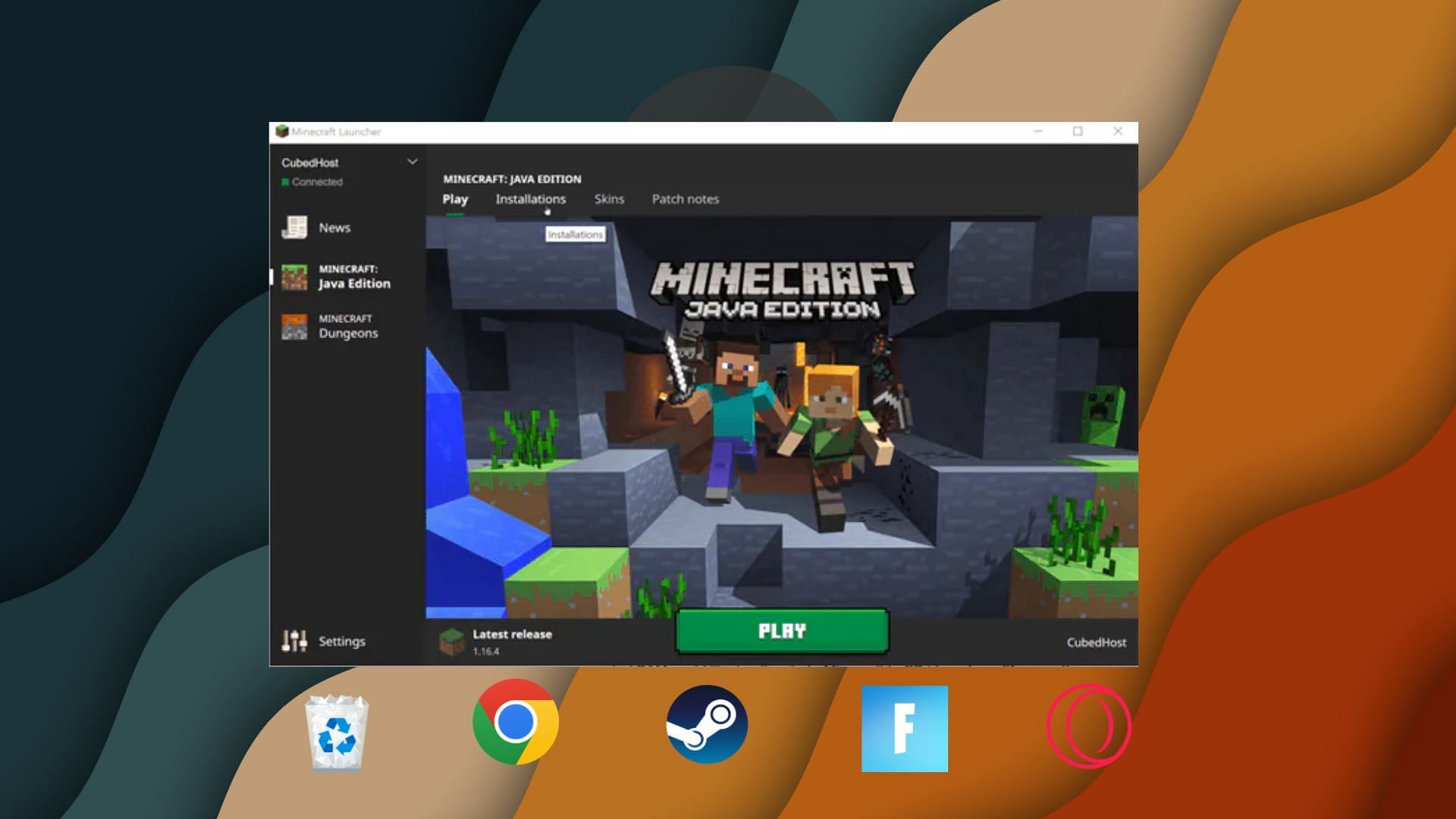Open the Opera GX browser icon
Viewport: 1456px width, 819px height.
coord(1089,726)
